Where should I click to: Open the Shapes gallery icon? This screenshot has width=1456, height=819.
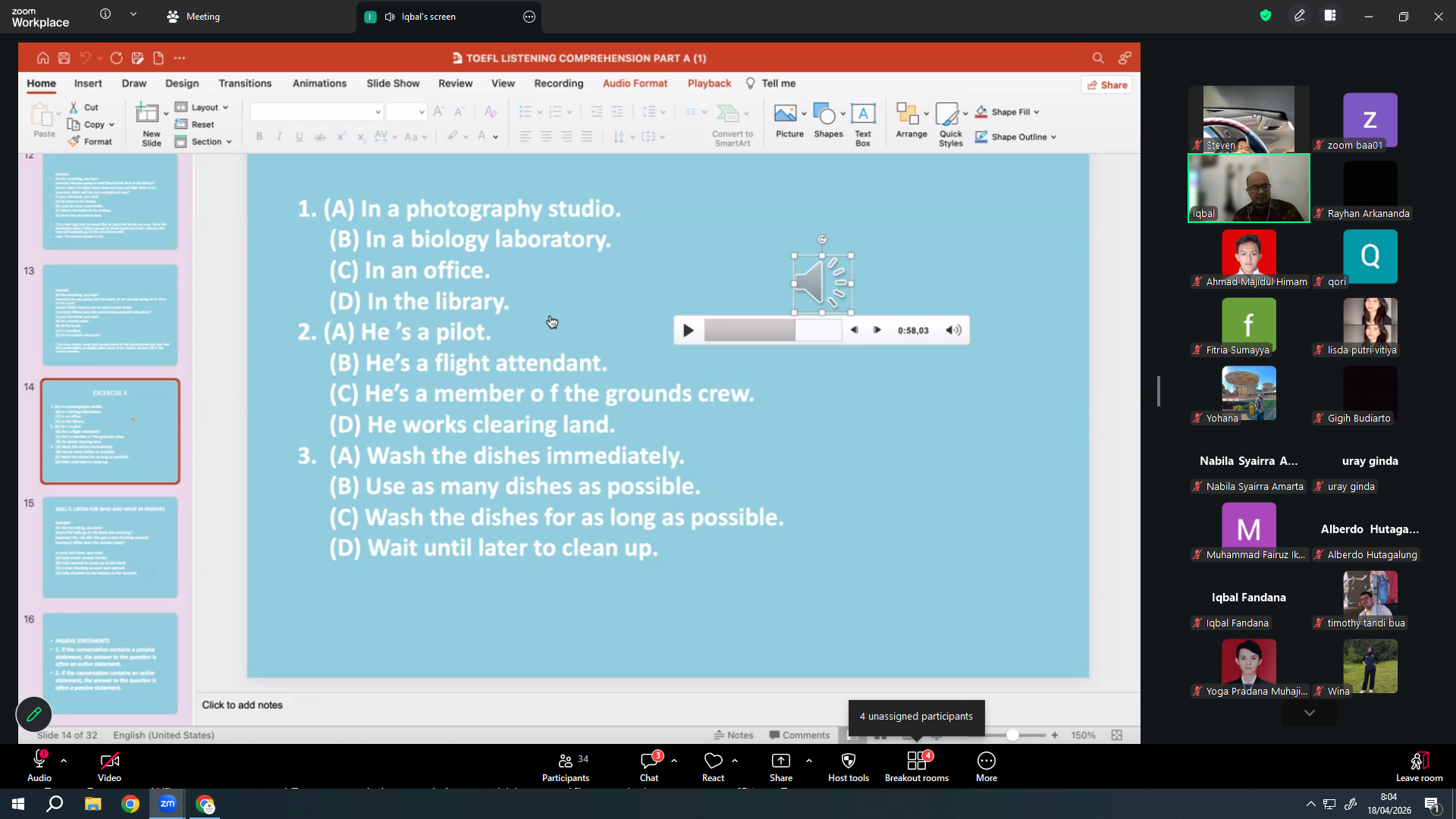click(824, 114)
